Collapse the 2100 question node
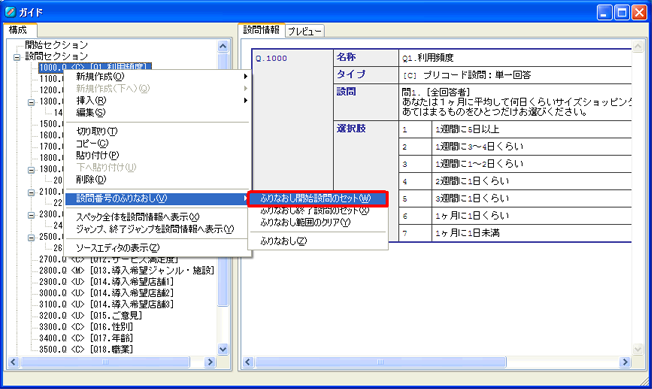652x389 pixels. tap(31, 192)
